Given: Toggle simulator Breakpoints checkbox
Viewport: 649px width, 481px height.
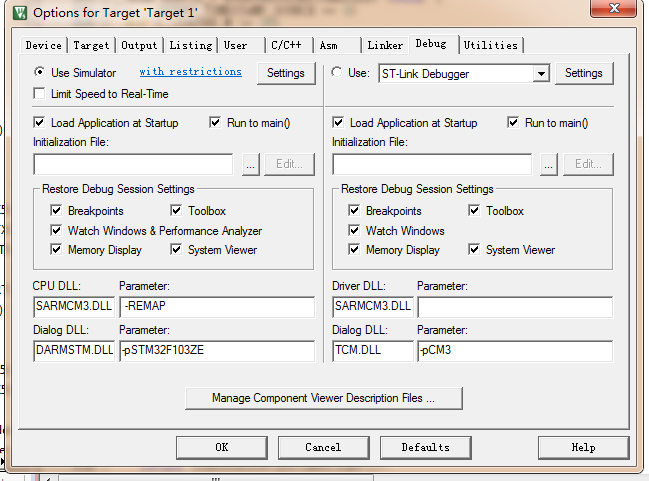Looking at the screenshot, I should click(x=56, y=210).
